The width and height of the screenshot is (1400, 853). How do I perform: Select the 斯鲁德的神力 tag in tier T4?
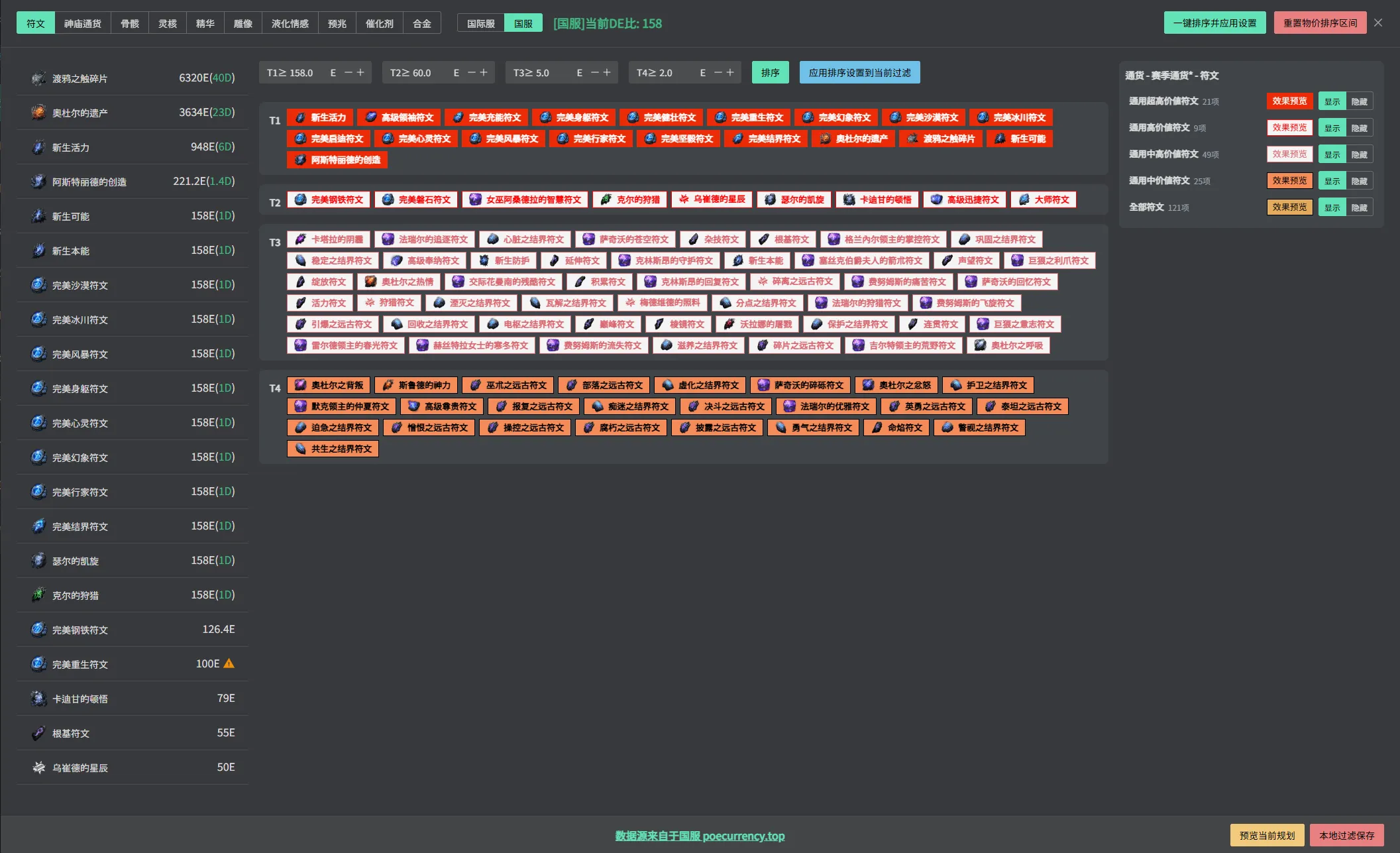(x=416, y=385)
